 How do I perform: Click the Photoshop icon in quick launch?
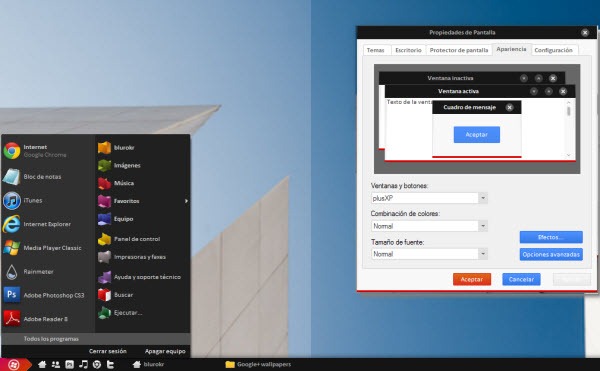tap(69, 364)
